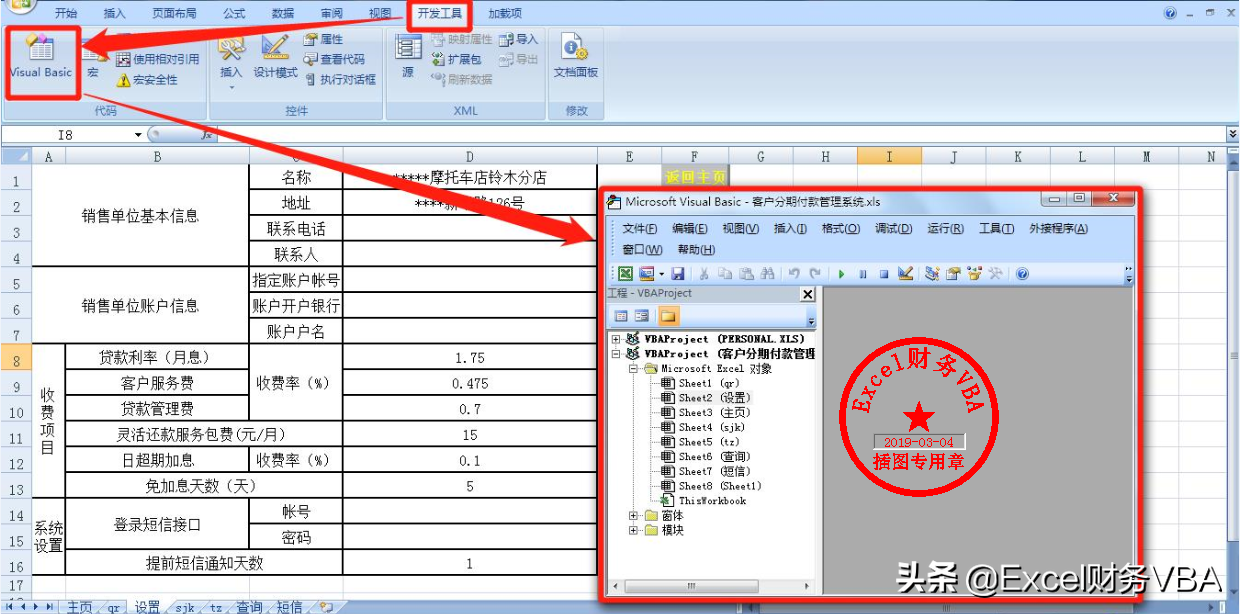Open the XML Source (源) pane
The width and height of the screenshot is (1240, 614).
[408, 58]
